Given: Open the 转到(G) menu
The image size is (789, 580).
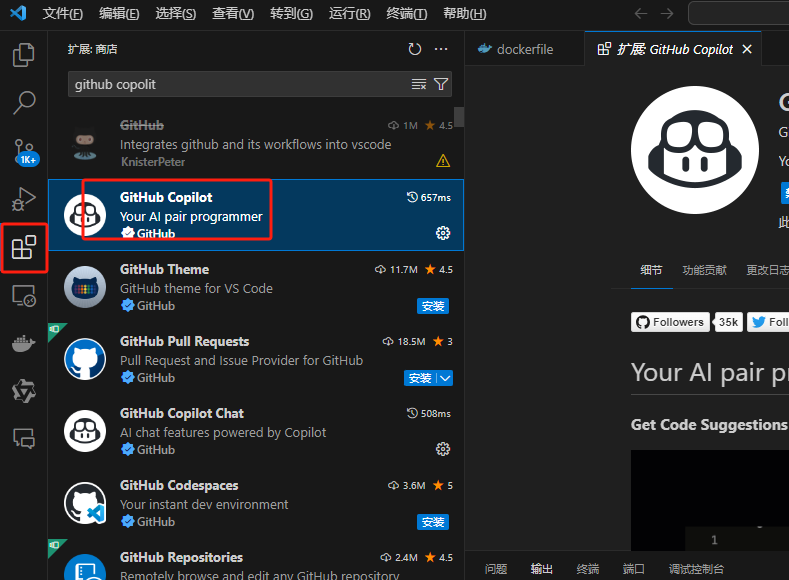Looking at the screenshot, I should pos(291,14).
